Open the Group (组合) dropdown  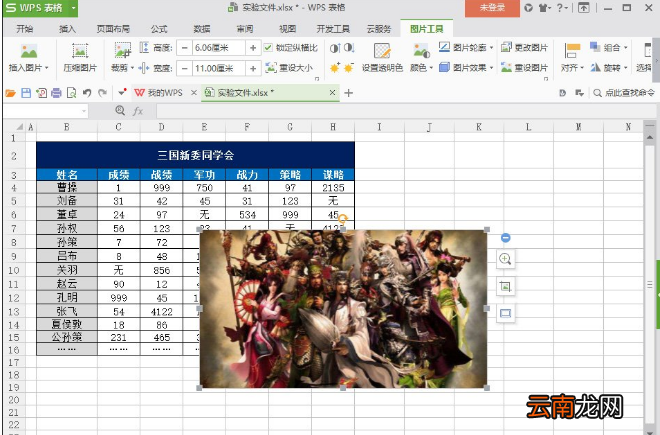(609, 48)
